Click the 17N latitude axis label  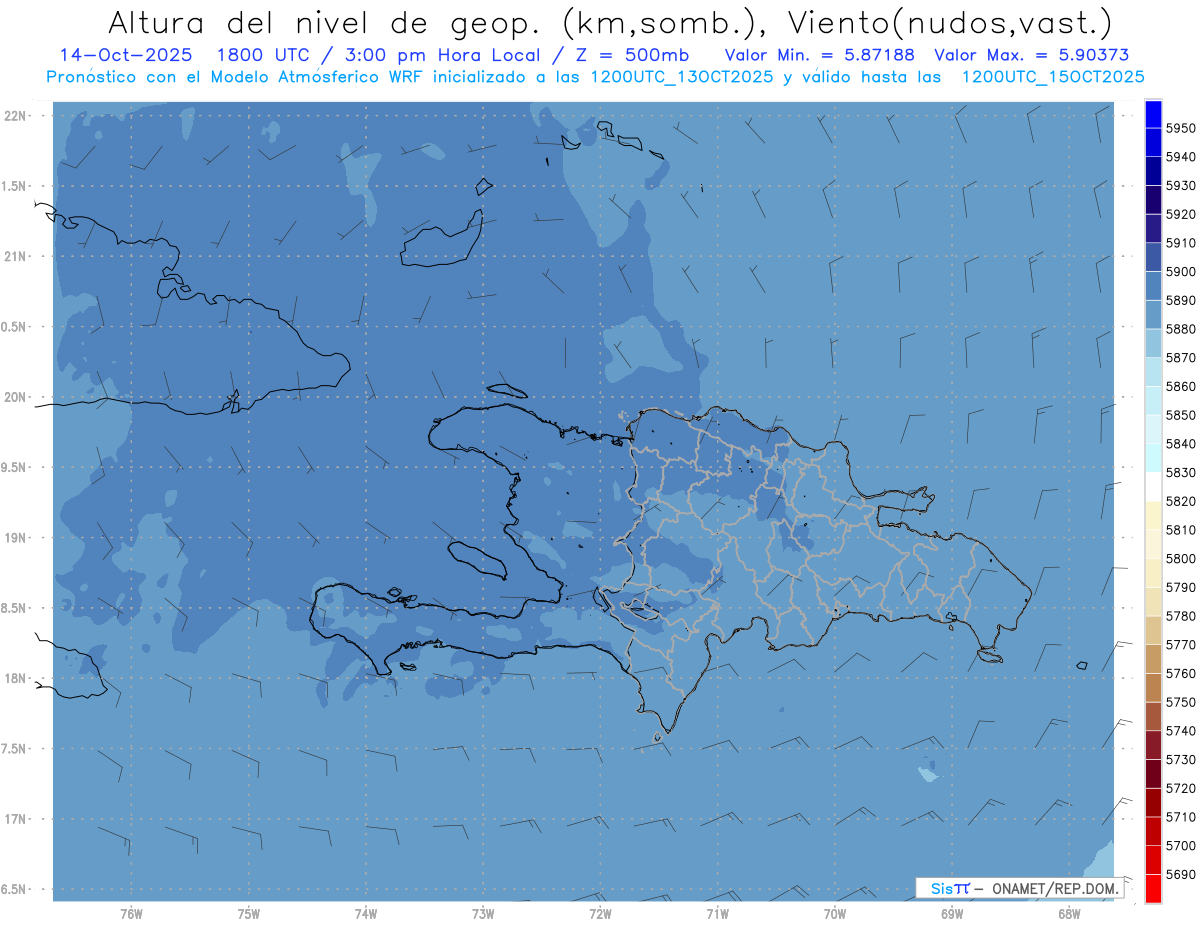tap(17, 819)
